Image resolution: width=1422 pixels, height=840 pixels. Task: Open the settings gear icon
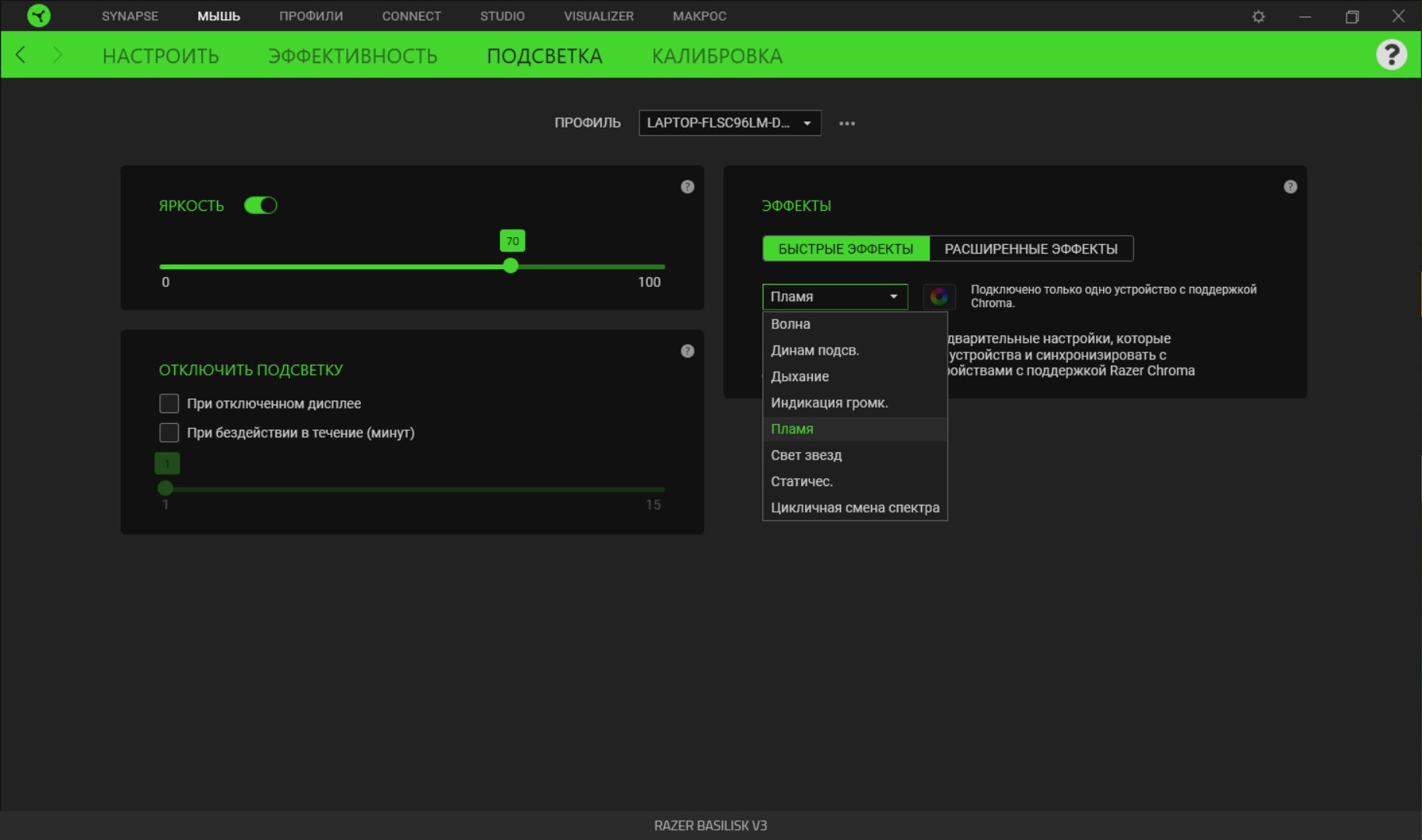pos(1259,16)
